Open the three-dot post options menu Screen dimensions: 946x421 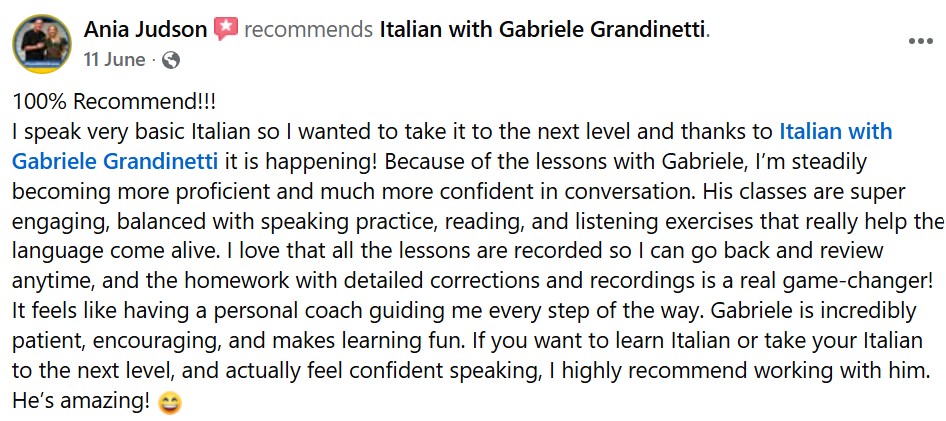point(920,42)
